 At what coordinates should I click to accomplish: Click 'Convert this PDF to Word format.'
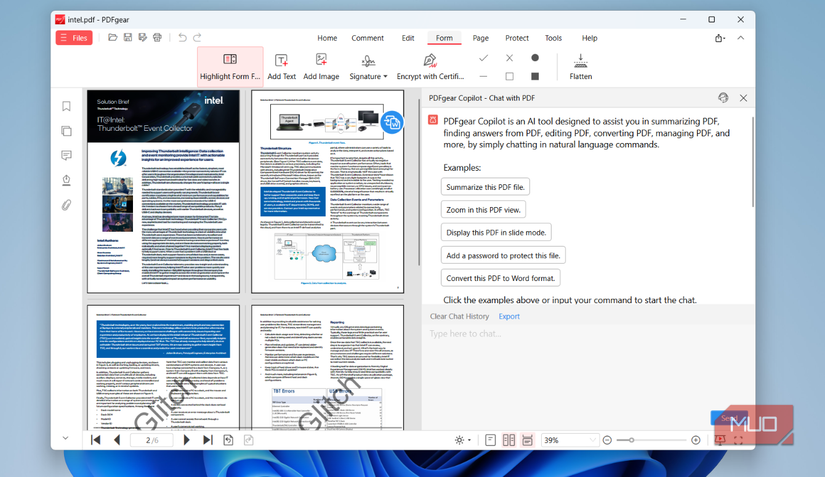point(500,278)
